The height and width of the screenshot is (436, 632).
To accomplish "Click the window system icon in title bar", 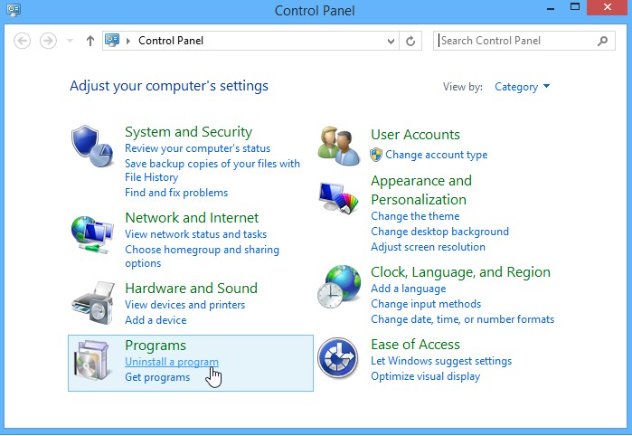I will (13, 9).
